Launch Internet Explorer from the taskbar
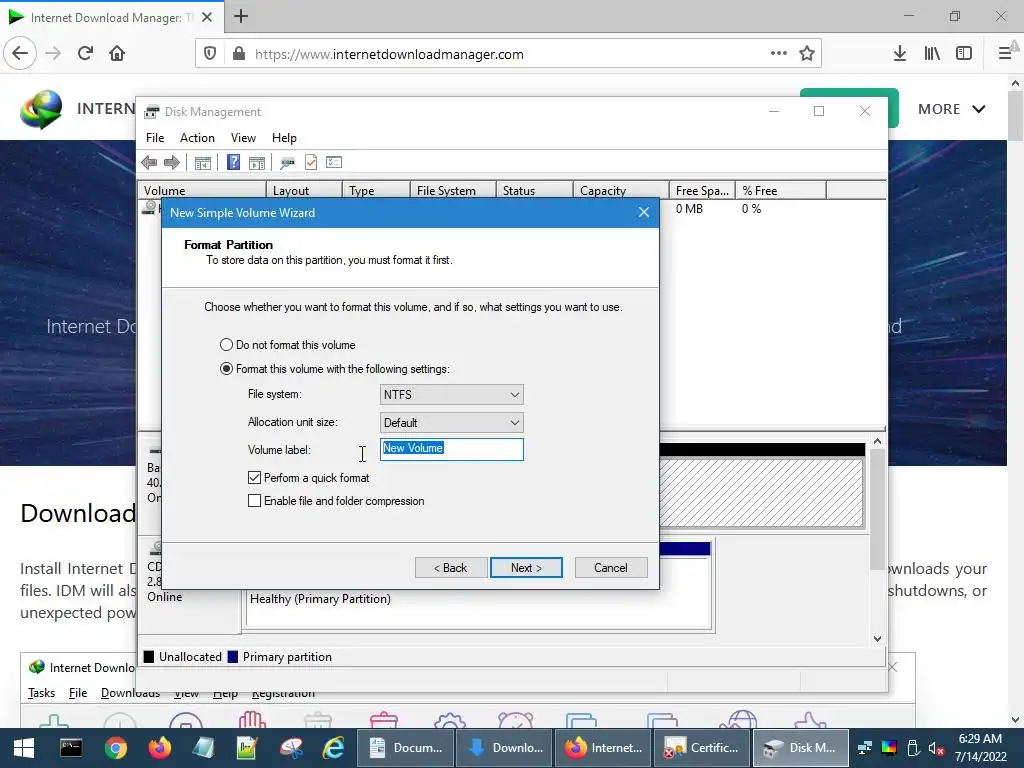The image size is (1024, 768). coord(334,748)
